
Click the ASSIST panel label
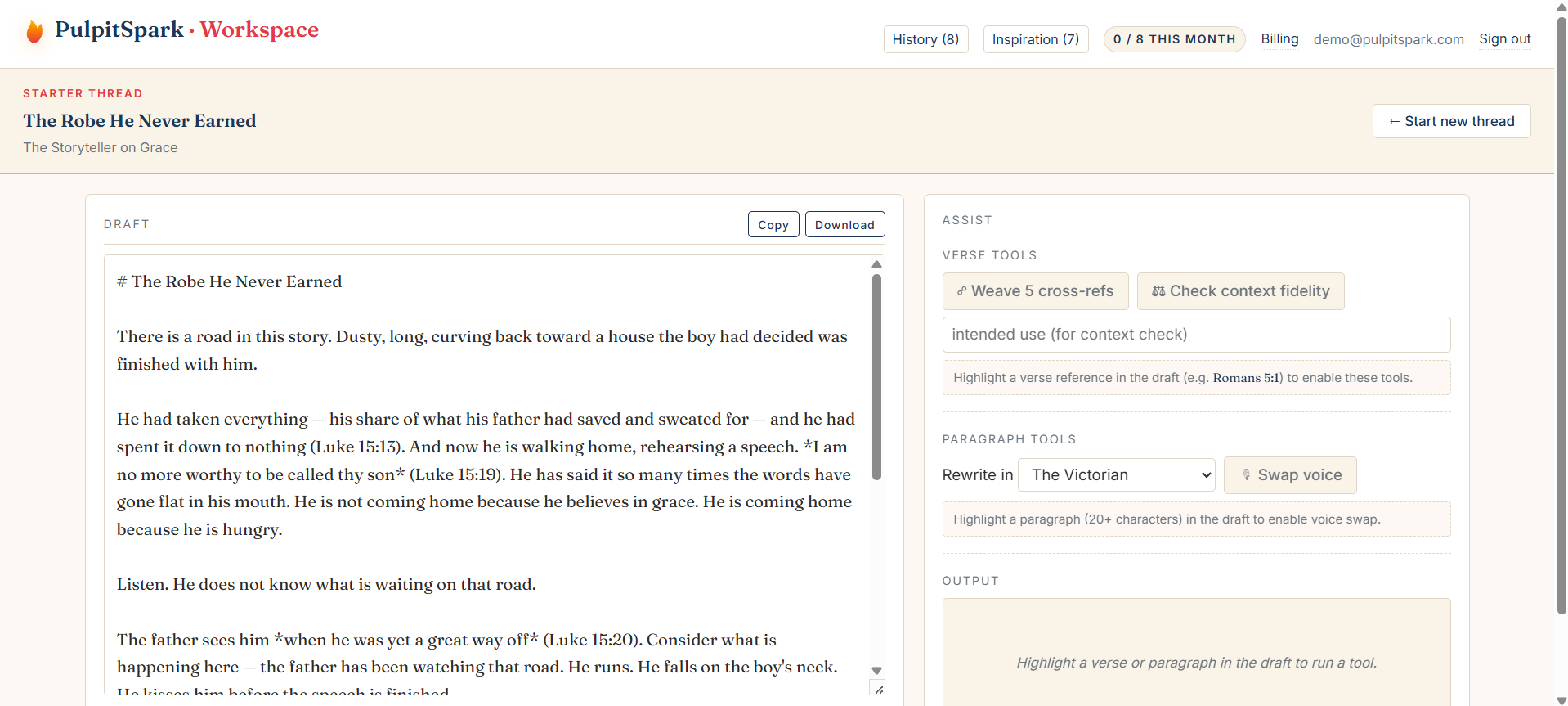click(x=967, y=220)
